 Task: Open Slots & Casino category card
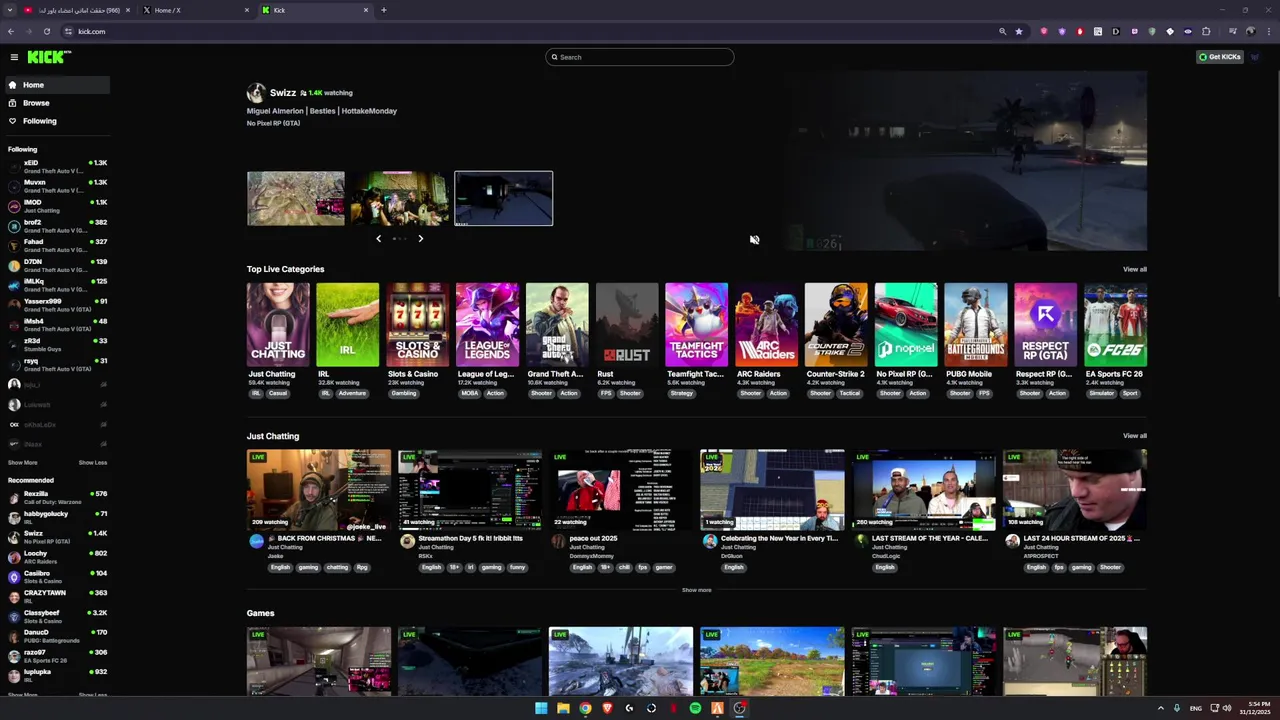tap(418, 325)
